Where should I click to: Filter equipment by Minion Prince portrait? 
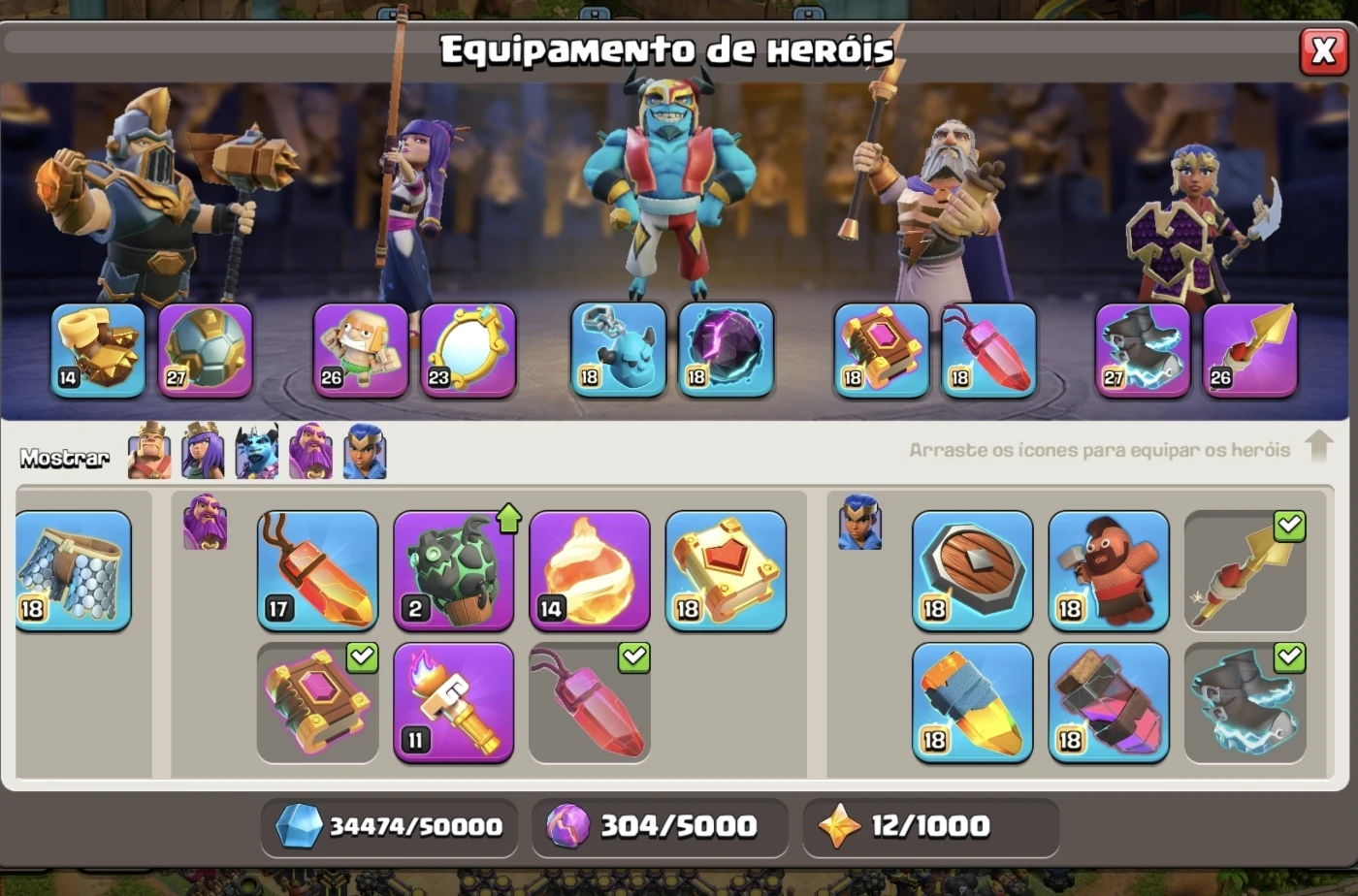[256, 452]
